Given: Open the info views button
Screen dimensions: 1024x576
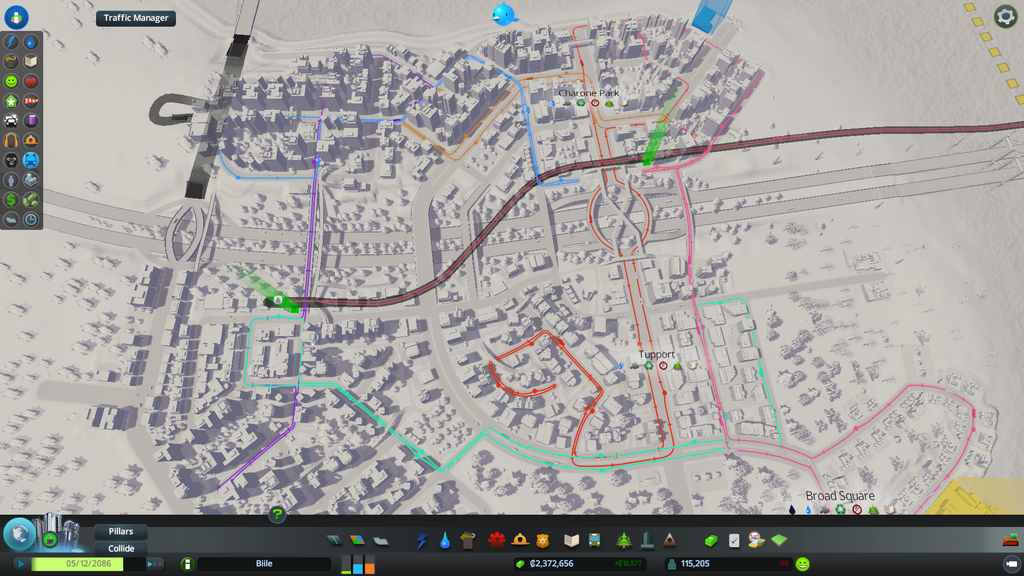Looking at the screenshot, I should pyautogui.click(x=16, y=17).
